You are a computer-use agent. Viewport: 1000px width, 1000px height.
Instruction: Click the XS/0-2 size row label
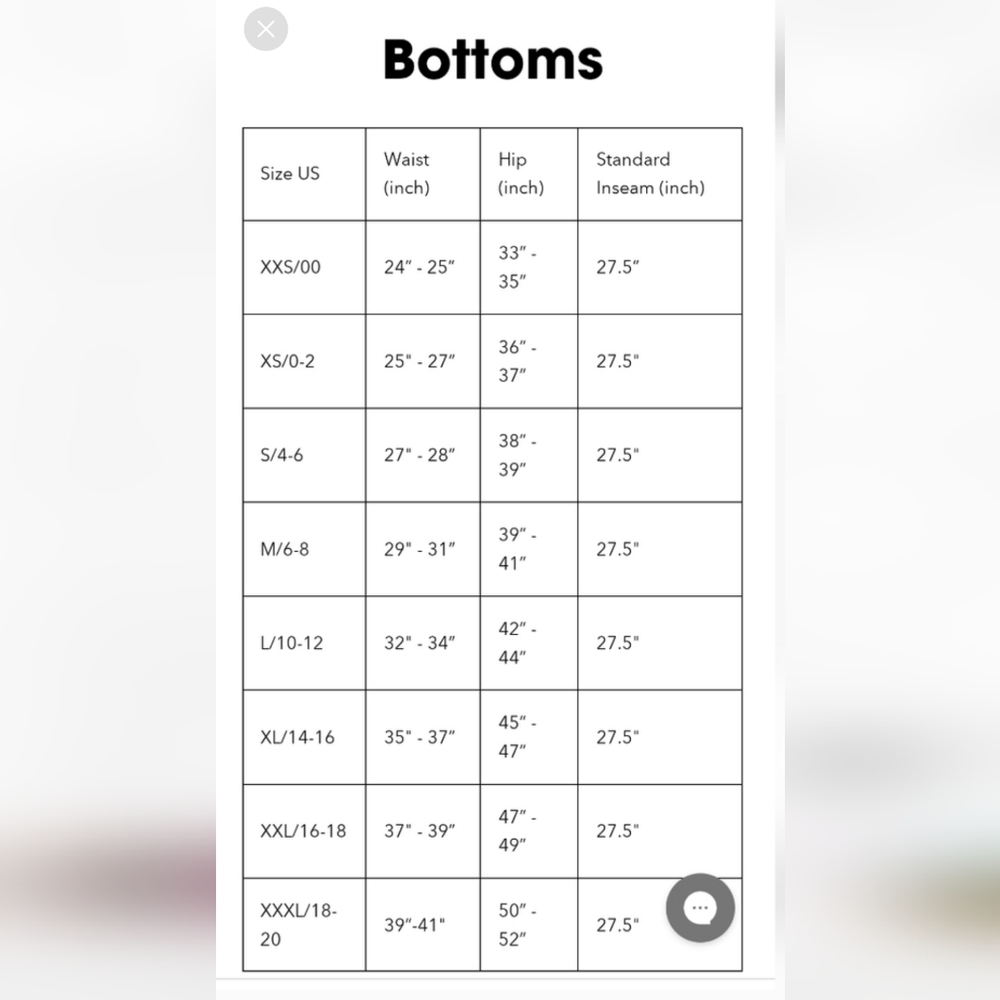(287, 362)
